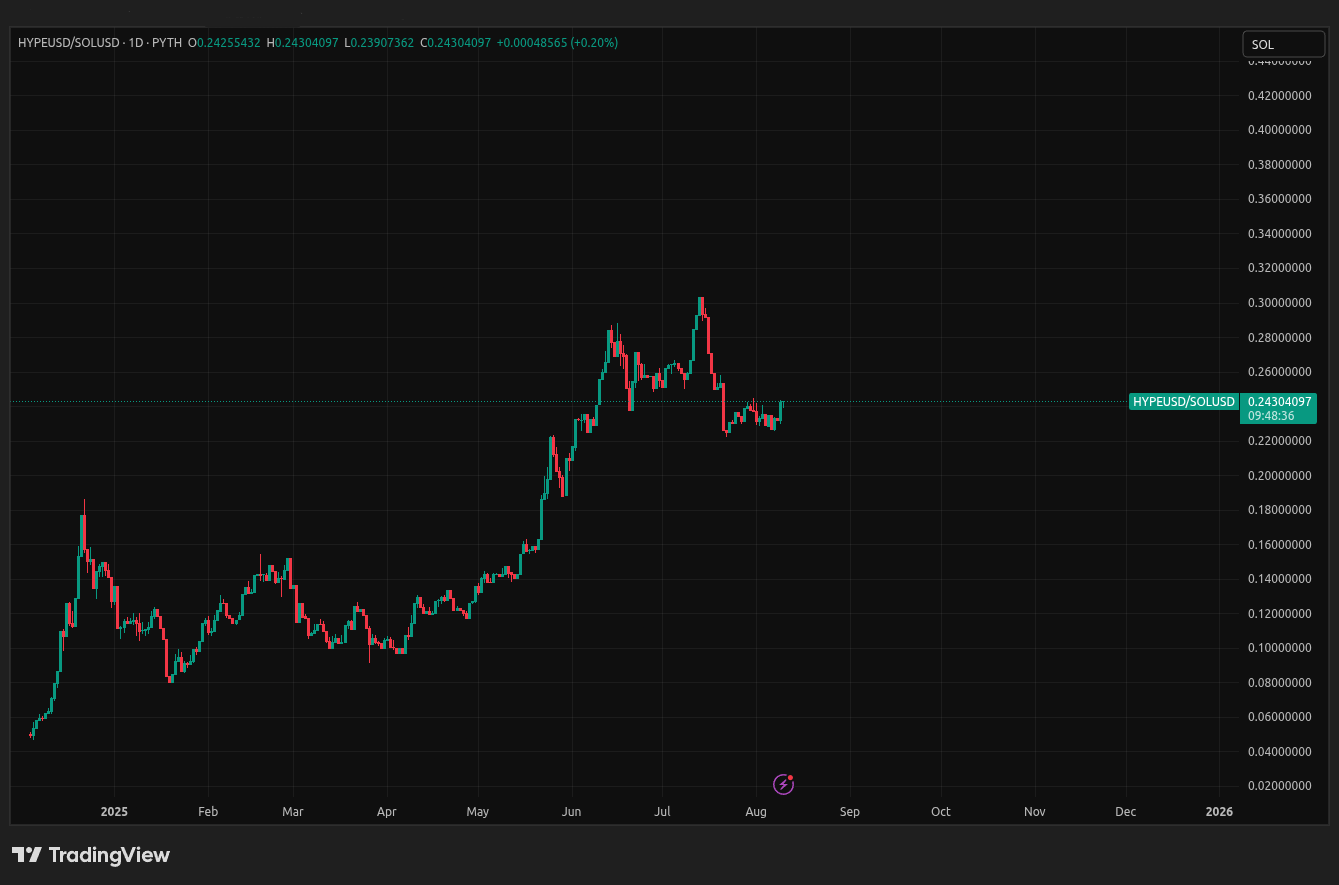Click the current price 0.24304097 label

(x=1278, y=401)
